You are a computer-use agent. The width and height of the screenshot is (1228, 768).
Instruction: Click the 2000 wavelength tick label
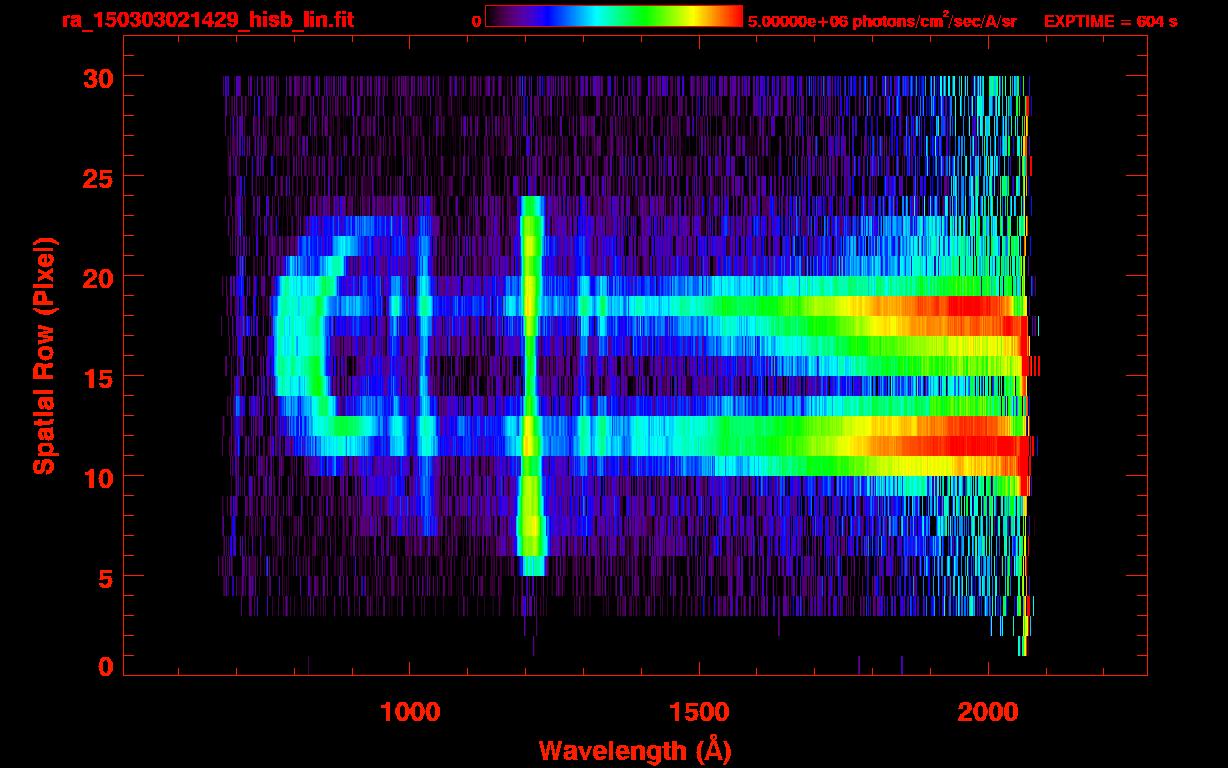(x=988, y=712)
